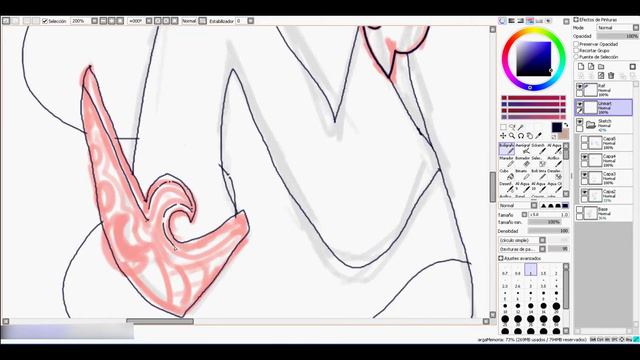
Task: Select flattest brush edge shape
Action: pyautogui.click(x=565, y=205)
